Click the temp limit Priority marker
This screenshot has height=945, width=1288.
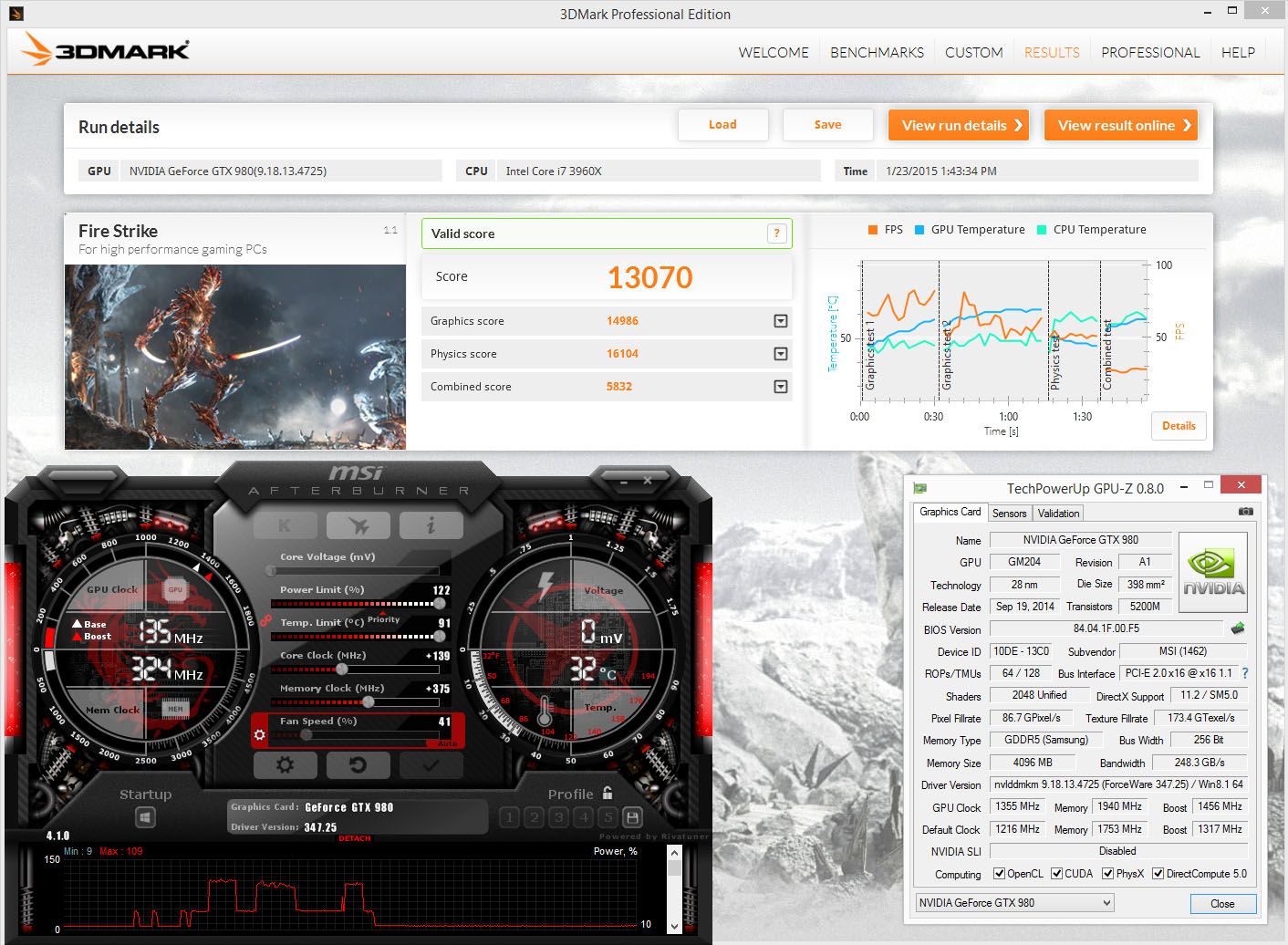383,619
